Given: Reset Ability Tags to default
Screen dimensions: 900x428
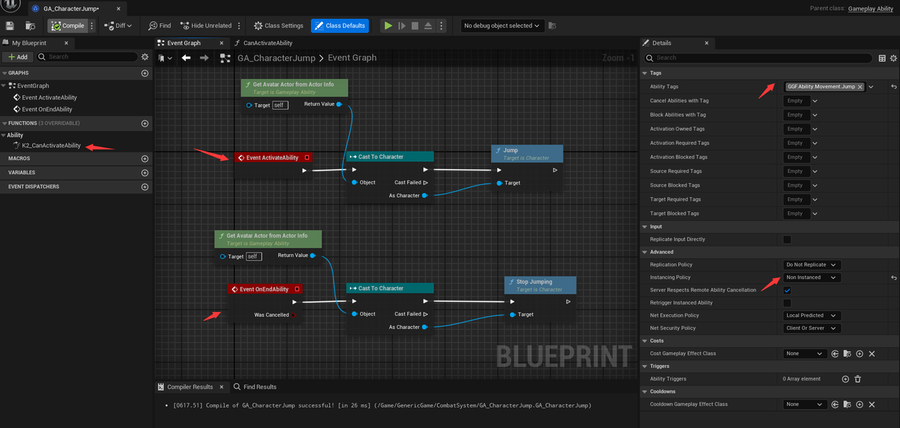Looking at the screenshot, I should coord(893,87).
